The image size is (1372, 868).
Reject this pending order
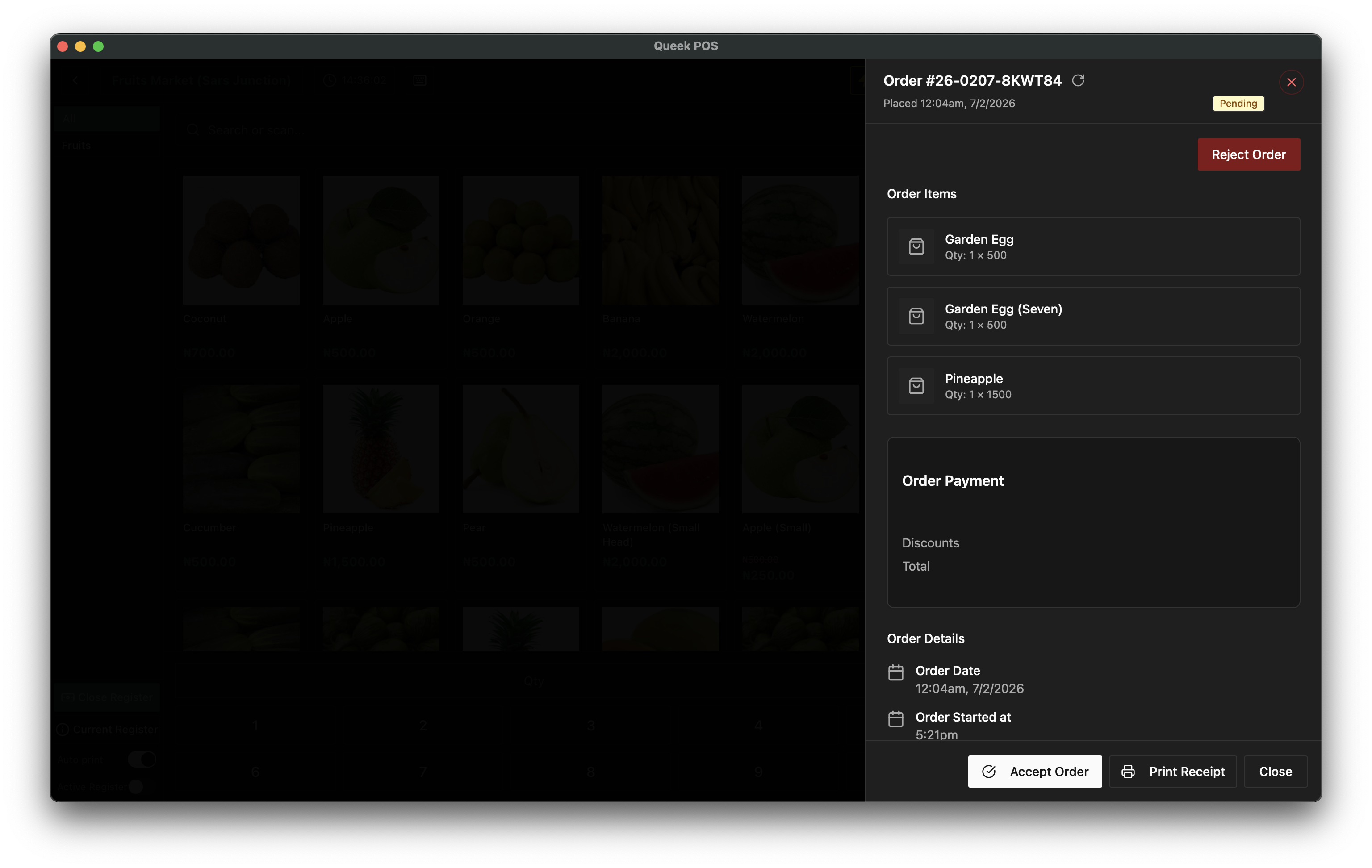point(1248,154)
